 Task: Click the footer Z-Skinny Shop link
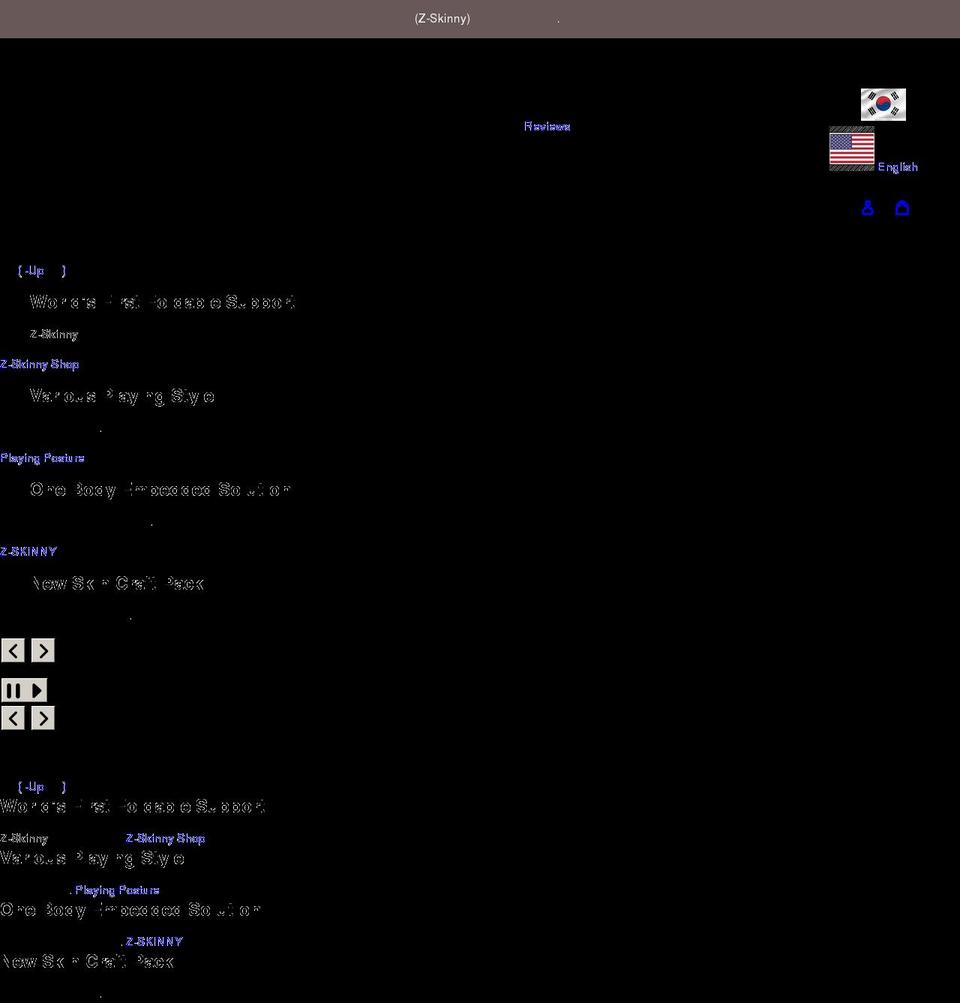(x=164, y=838)
